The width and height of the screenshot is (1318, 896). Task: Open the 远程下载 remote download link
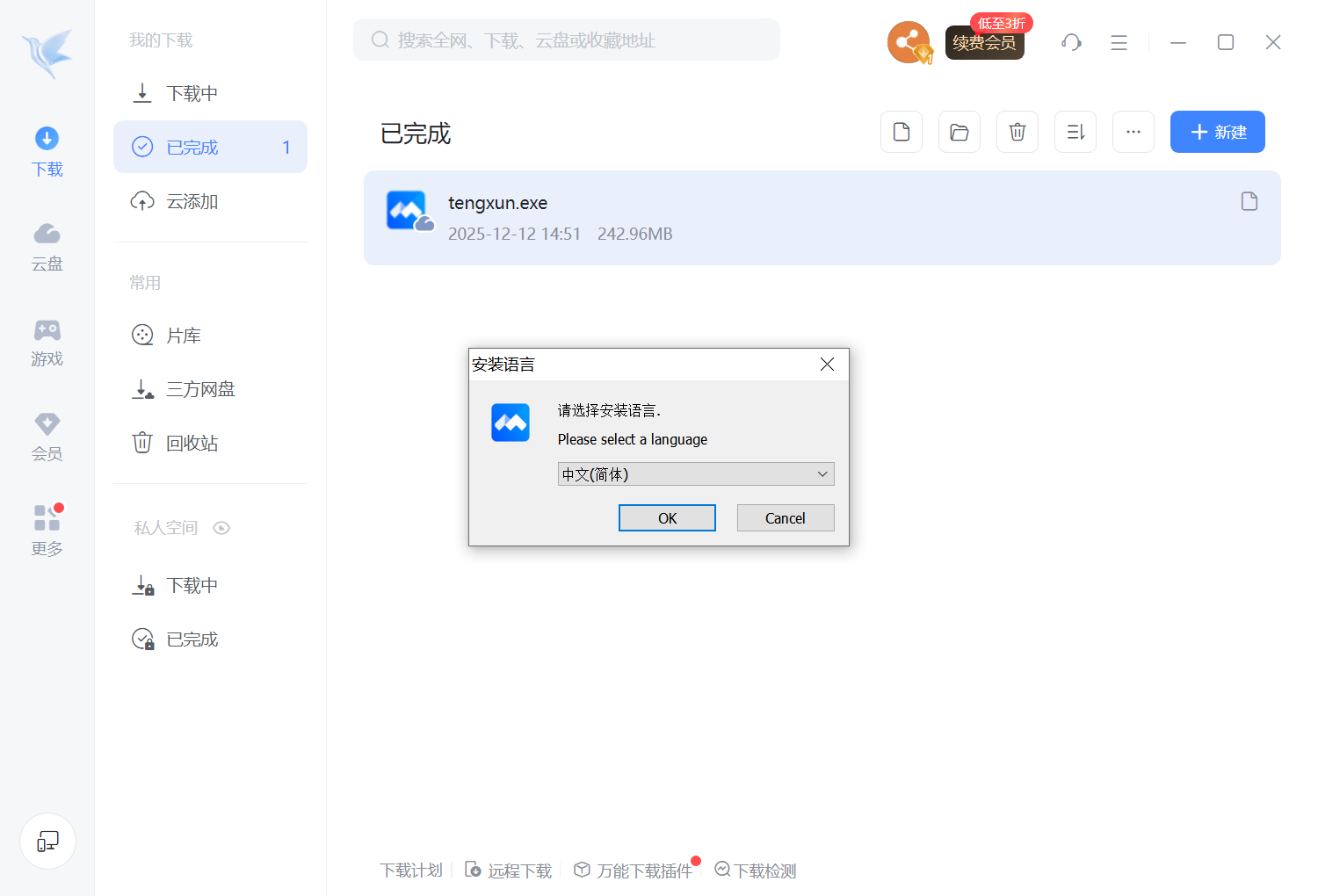pos(508,871)
